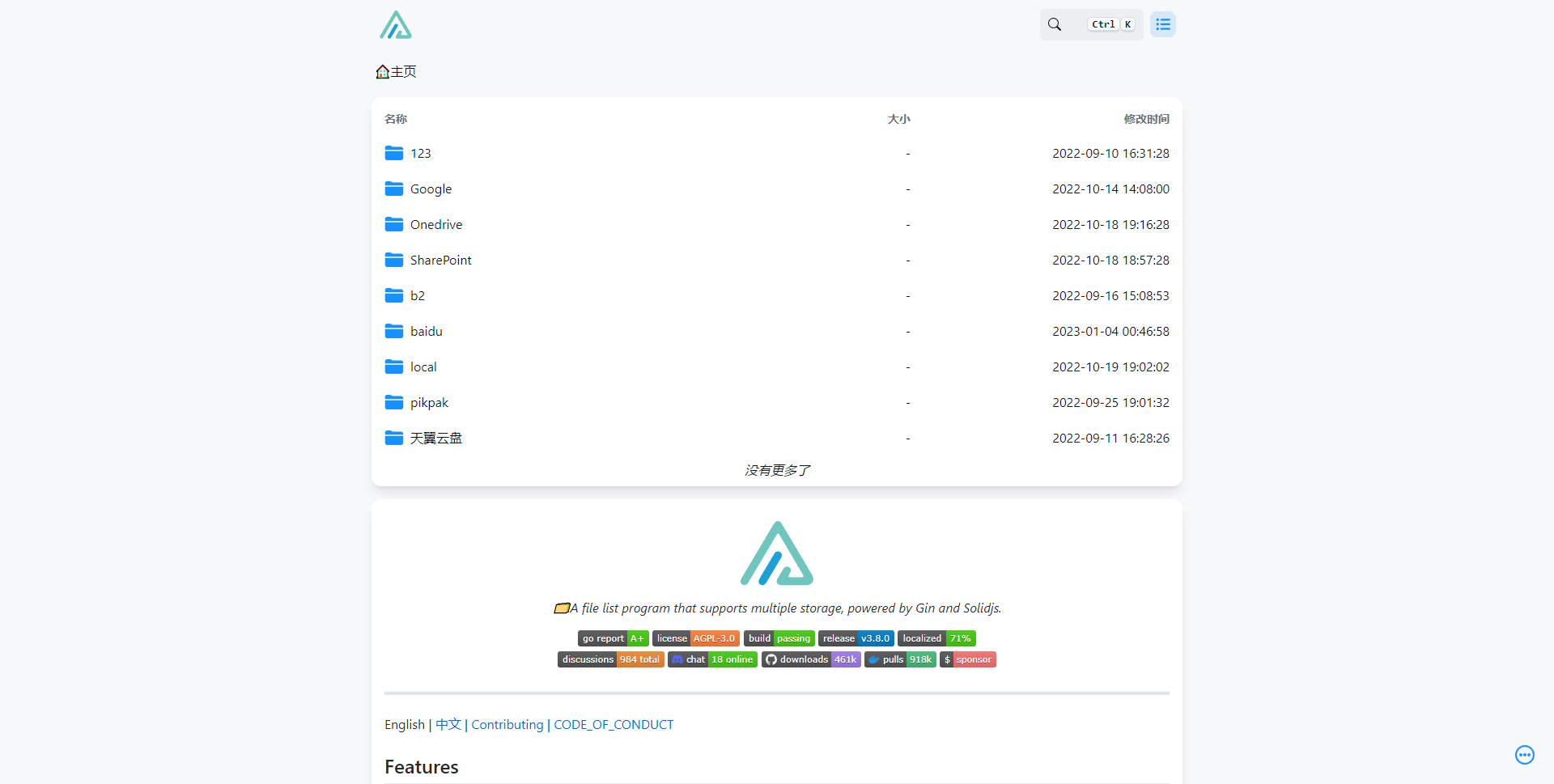The image size is (1554, 784).
Task: Open the 123 folder
Action: click(x=420, y=154)
